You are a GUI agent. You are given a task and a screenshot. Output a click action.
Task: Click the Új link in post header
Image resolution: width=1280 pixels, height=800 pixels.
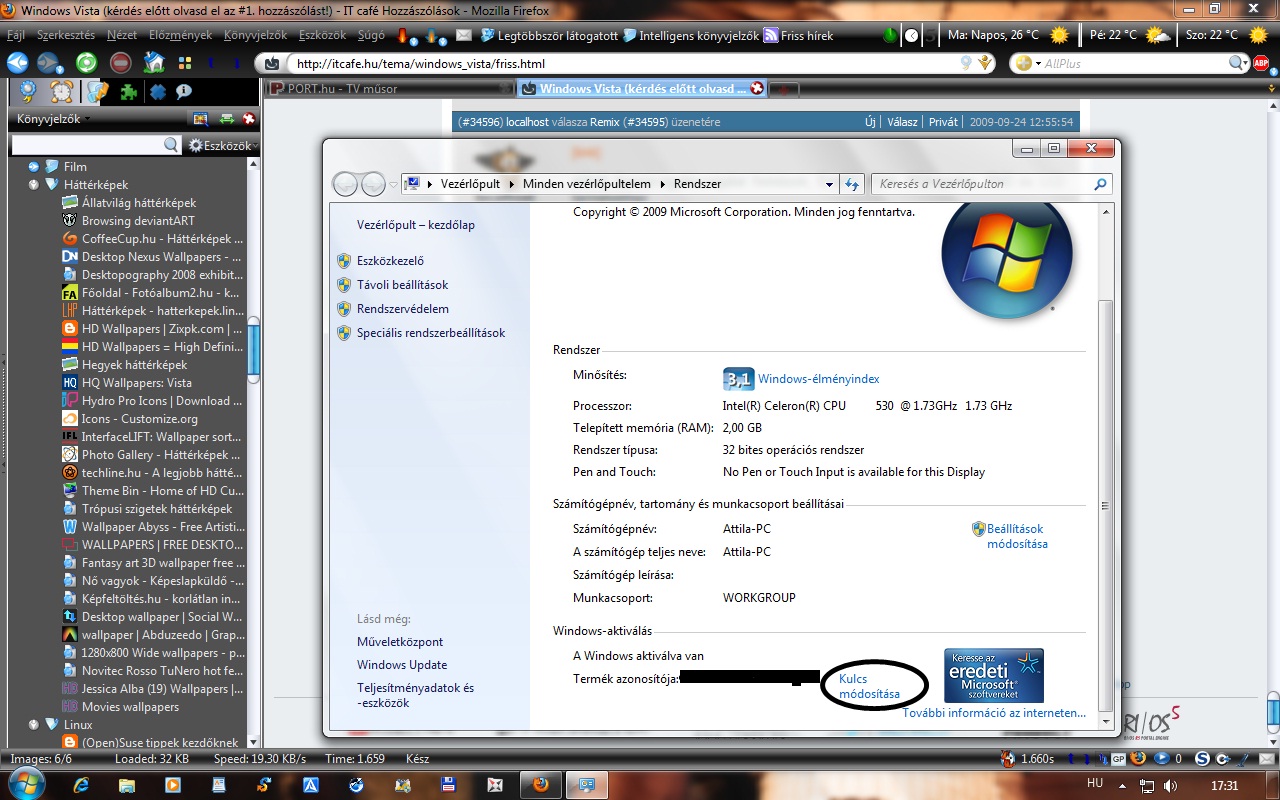click(x=870, y=122)
